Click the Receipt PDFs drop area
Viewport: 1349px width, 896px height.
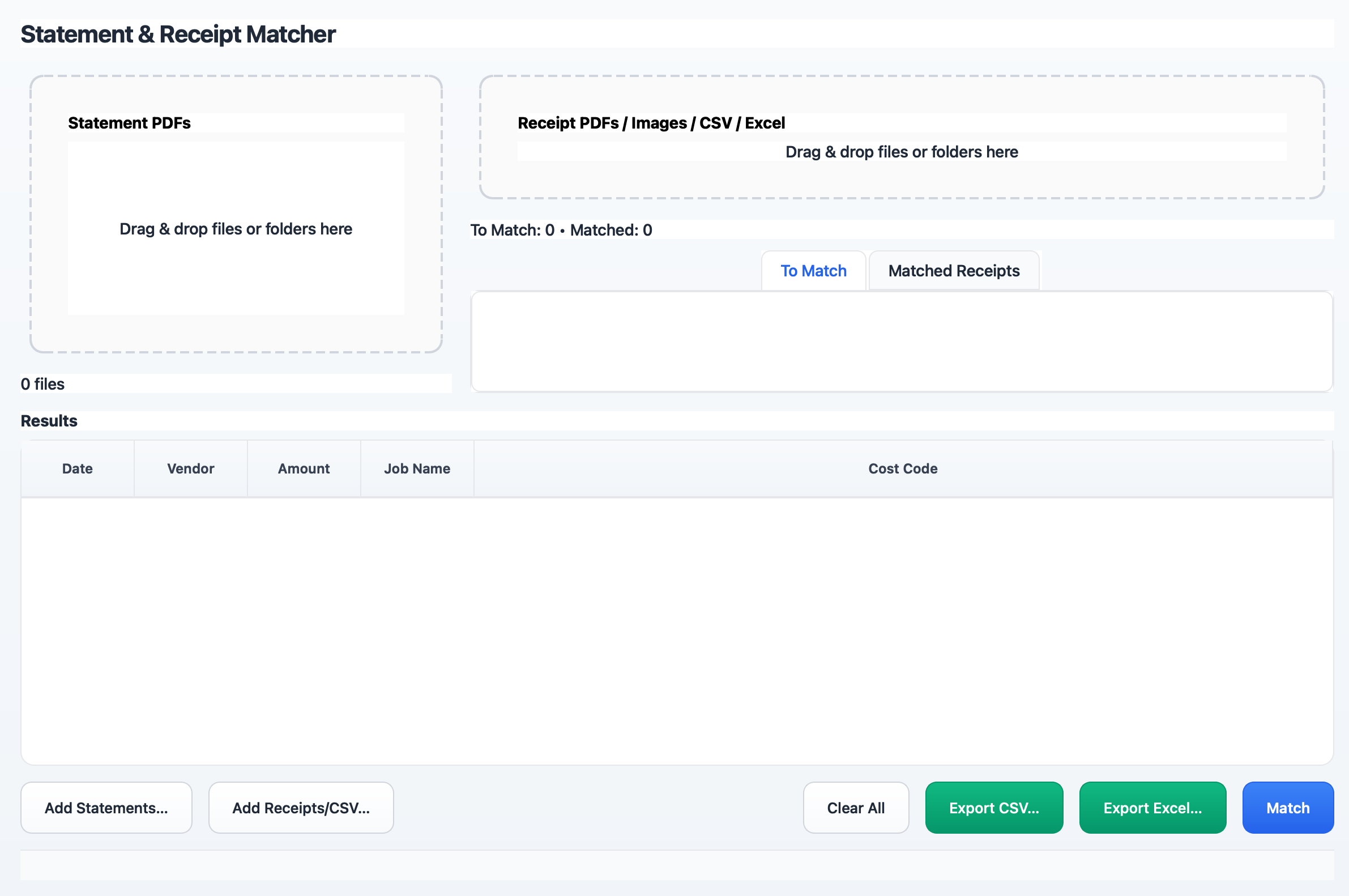point(902,151)
